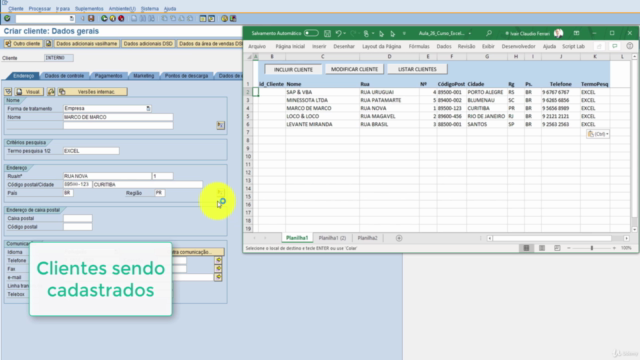Open the Desenvolvedor ribbon tab
The height and width of the screenshot is (360, 640).
518,47
